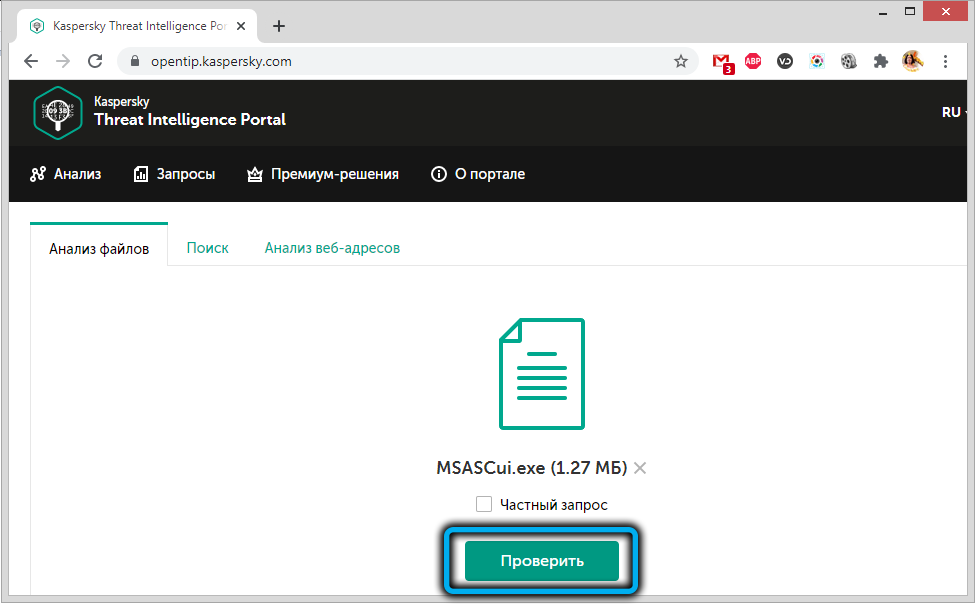Open the Запросы menu item
This screenshot has width=975, height=604.
click(x=174, y=174)
